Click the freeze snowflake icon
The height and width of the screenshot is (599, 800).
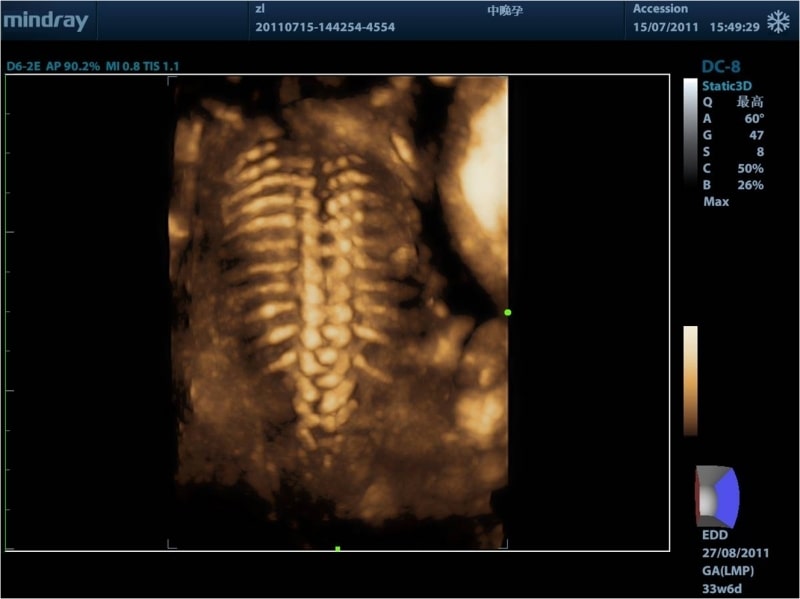(x=778, y=22)
